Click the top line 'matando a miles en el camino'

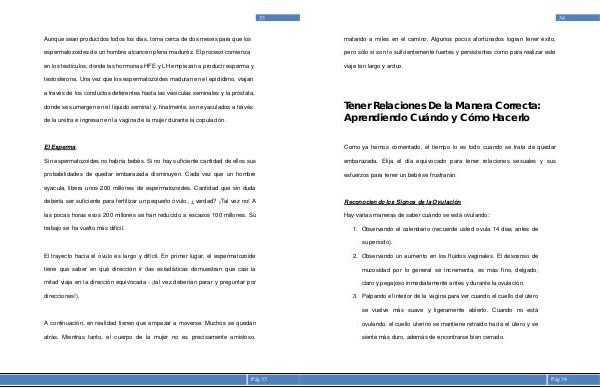click(449, 39)
